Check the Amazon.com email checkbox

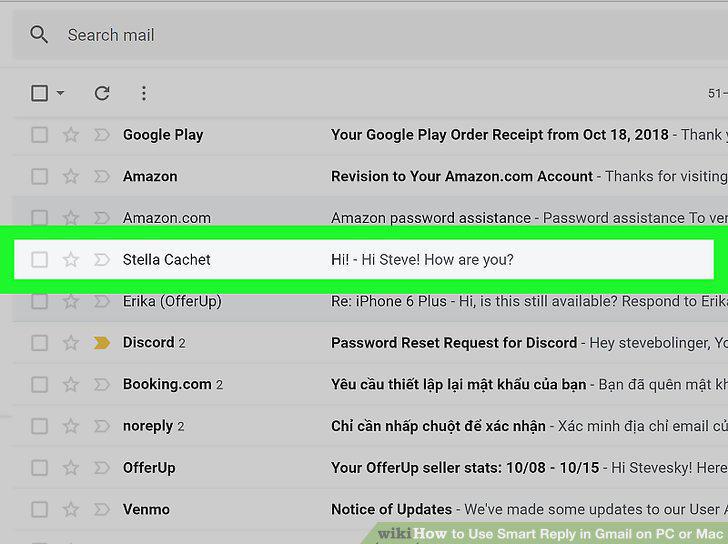pos(39,218)
